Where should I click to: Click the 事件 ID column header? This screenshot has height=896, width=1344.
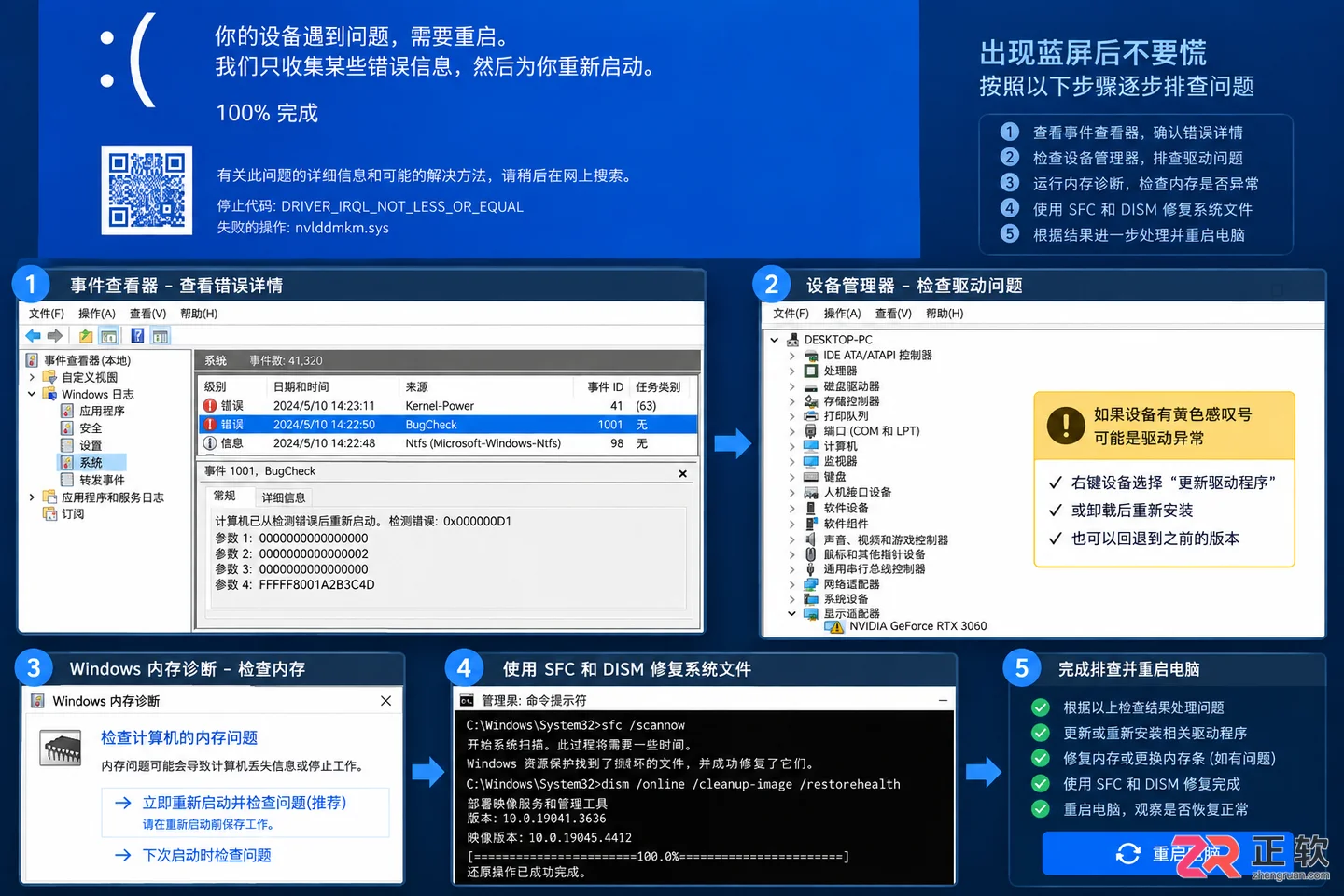click(605, 386)
